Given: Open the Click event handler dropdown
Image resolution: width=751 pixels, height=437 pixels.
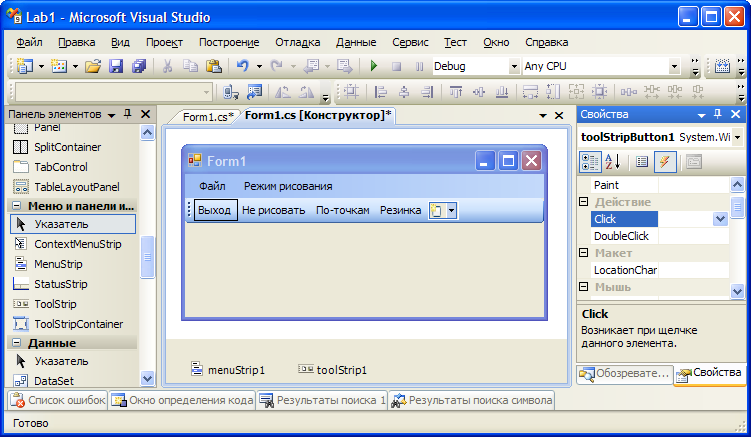Looking at the screenshot, I should [x=720, y=219].
